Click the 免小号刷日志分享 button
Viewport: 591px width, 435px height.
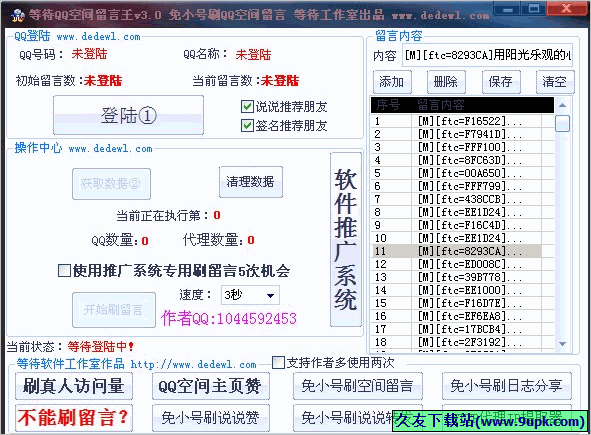click(507, 386)
